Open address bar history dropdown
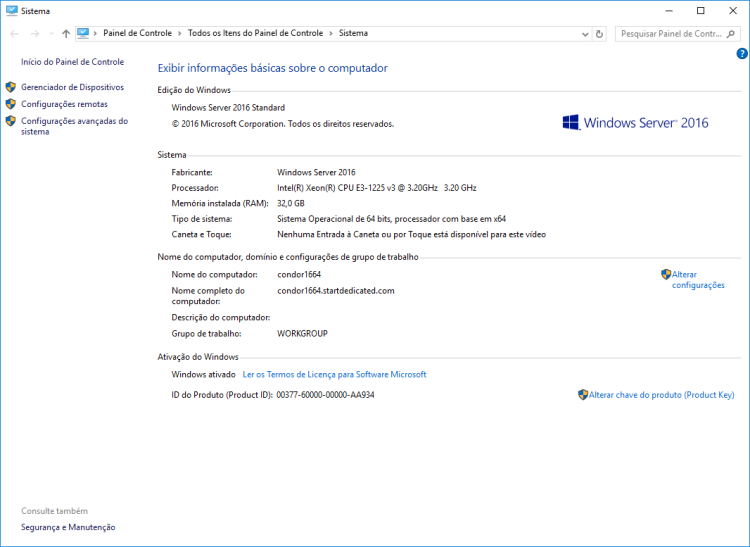Image resolution: width=750 pixels, height=547 pixels. (x=585, y=34)
